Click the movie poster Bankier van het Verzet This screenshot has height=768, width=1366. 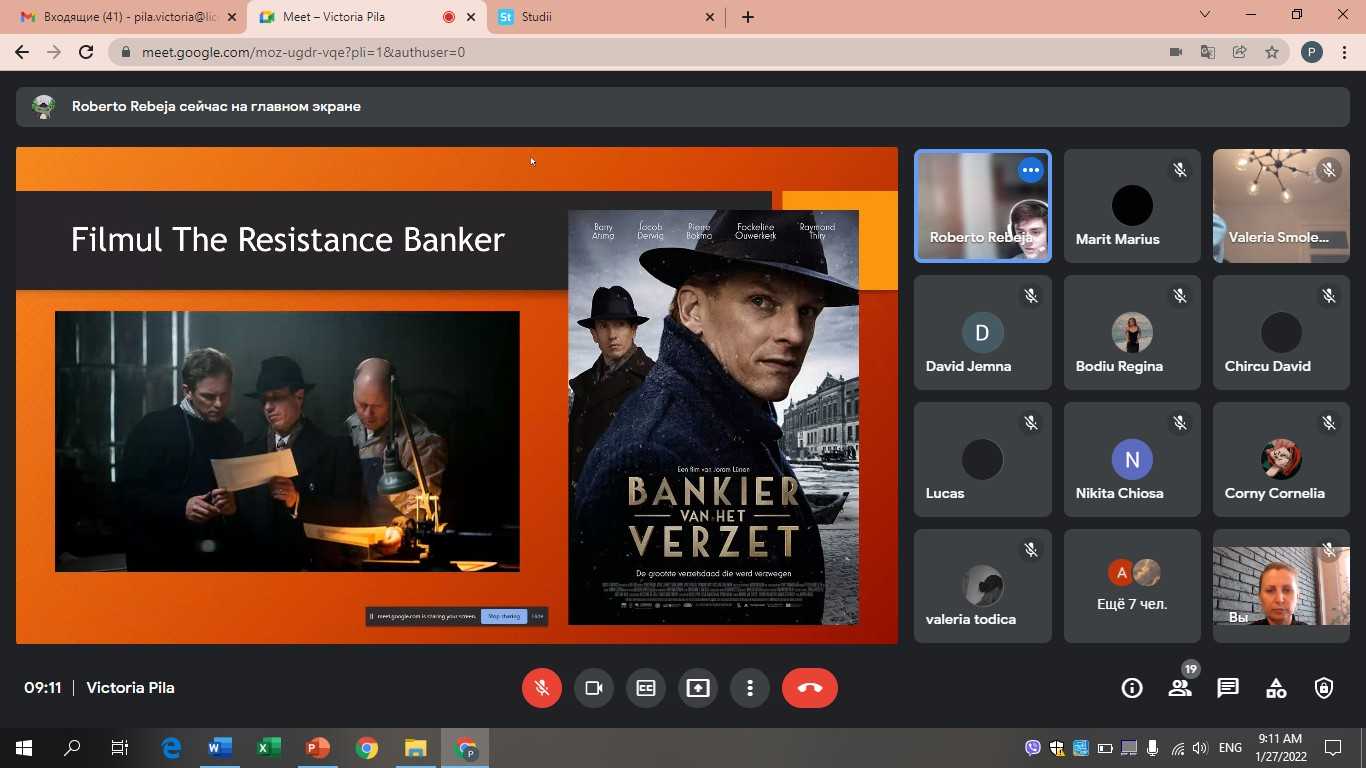pyautogui.click(x=713, y=417)
